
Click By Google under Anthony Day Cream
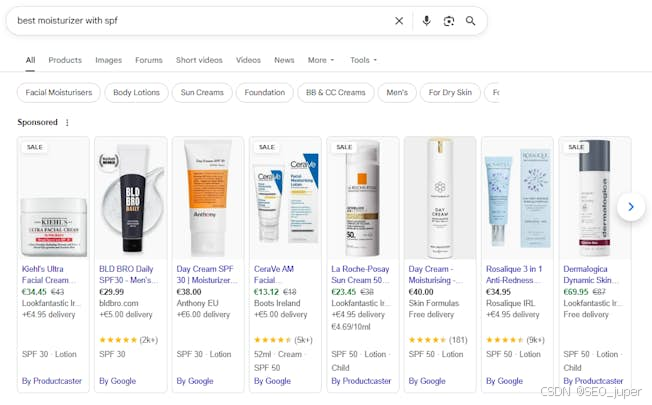[x=195, y=380]
